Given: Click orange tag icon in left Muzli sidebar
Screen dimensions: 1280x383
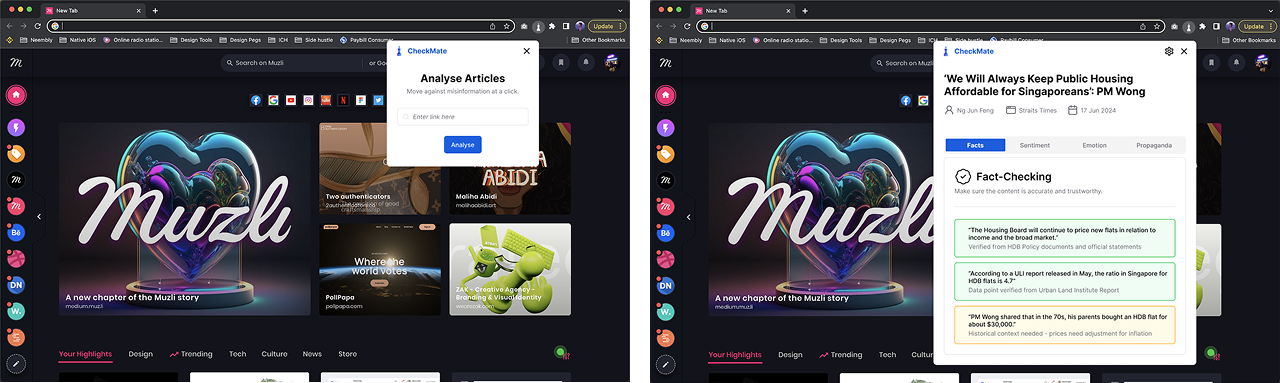Looking at the screenshot, I should click(x=17, y=154).
